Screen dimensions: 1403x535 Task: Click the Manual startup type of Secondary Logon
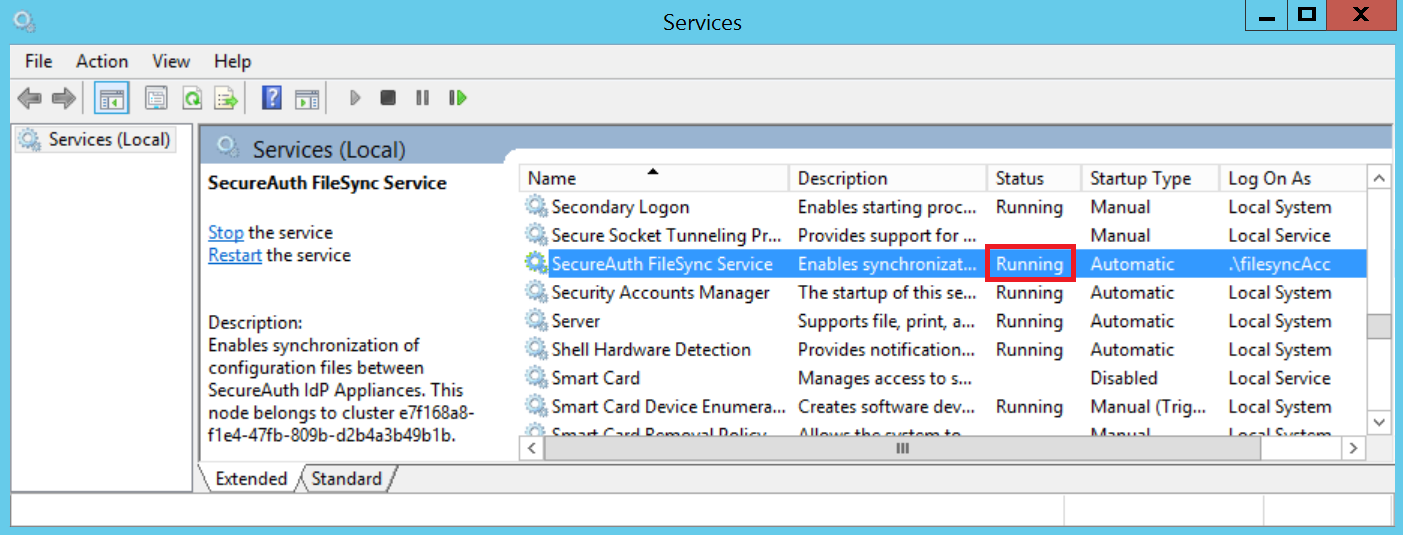pos(1120,207)
